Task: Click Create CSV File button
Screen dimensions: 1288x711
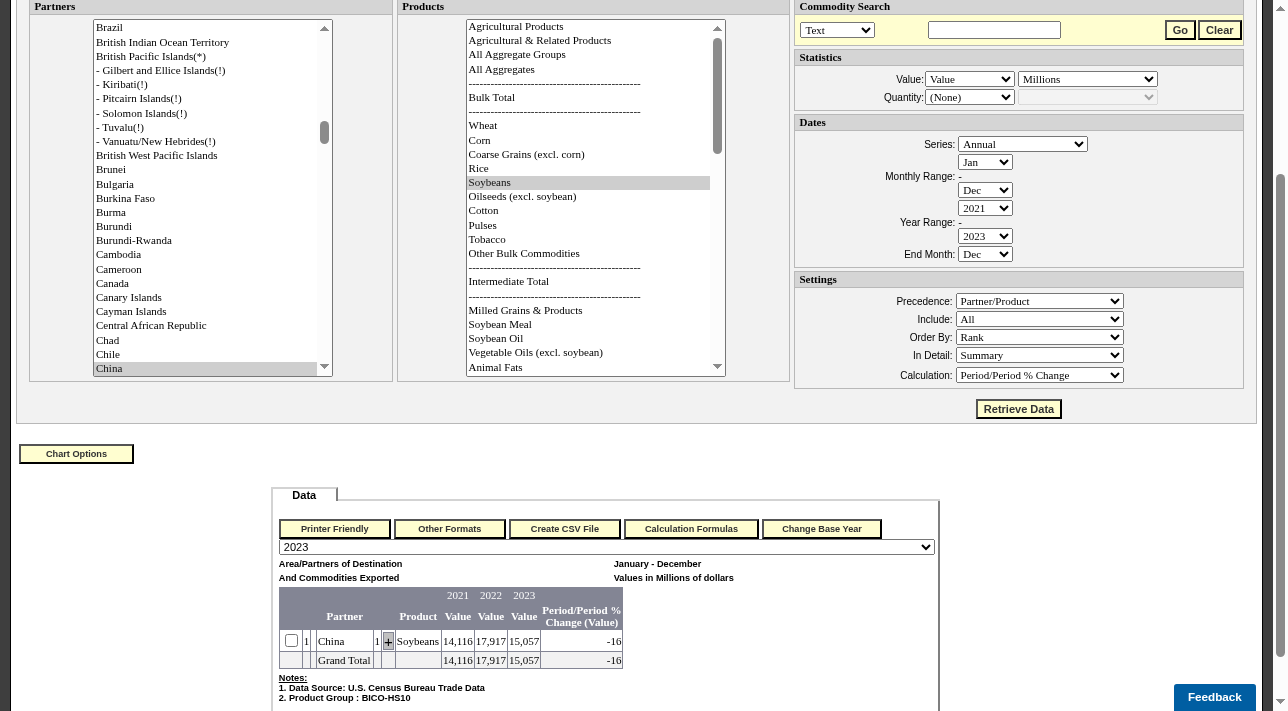Action: coord(565,529)
